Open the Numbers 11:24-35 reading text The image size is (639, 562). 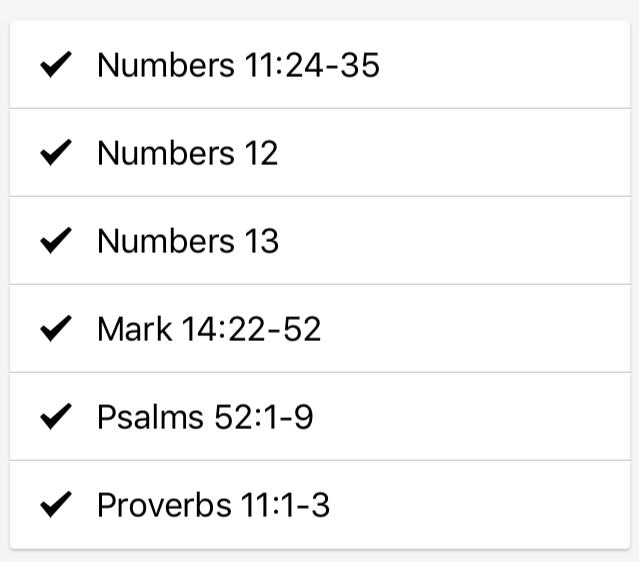[x=238, y=65]
